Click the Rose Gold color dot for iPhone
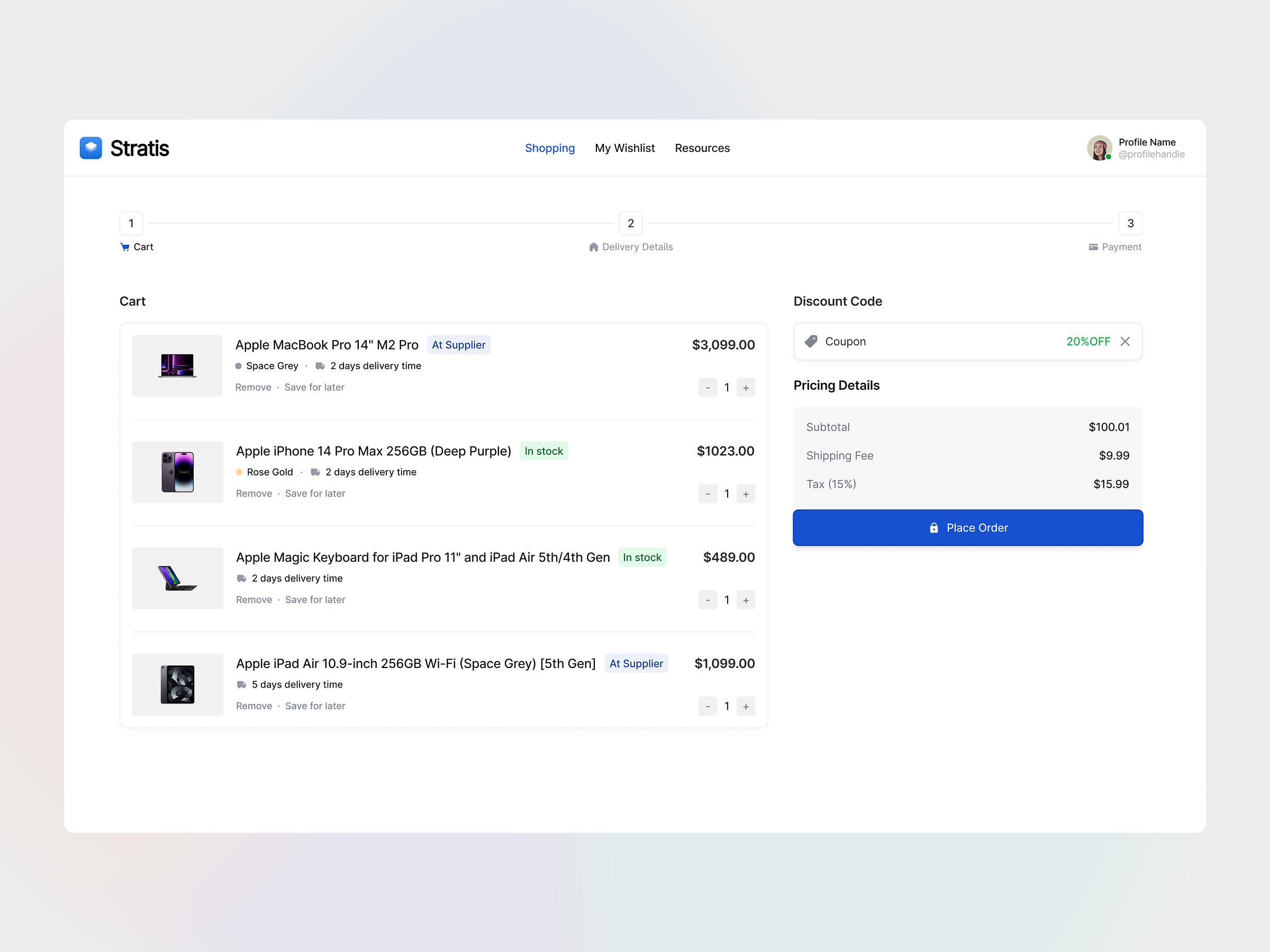Image resolution: width=1270 pixels, height=952 pixels. coord(239,472)
